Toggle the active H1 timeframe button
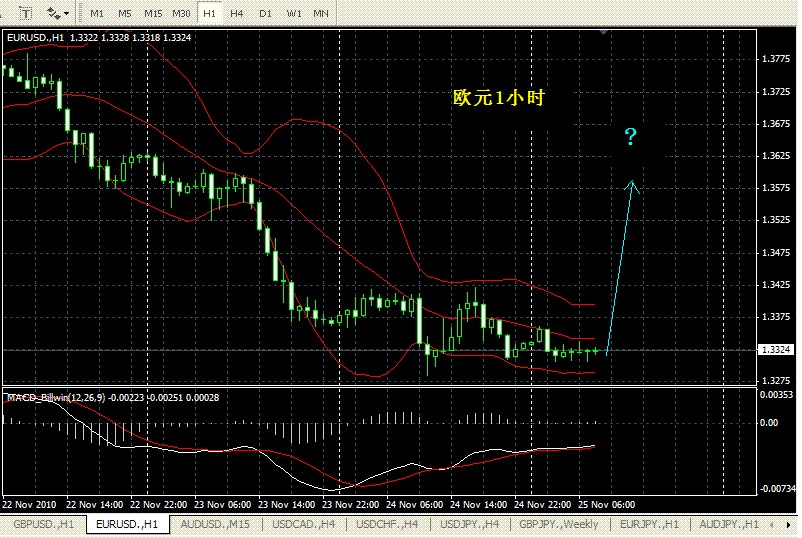Screen dimensions: 802x538 coord(209,14)
